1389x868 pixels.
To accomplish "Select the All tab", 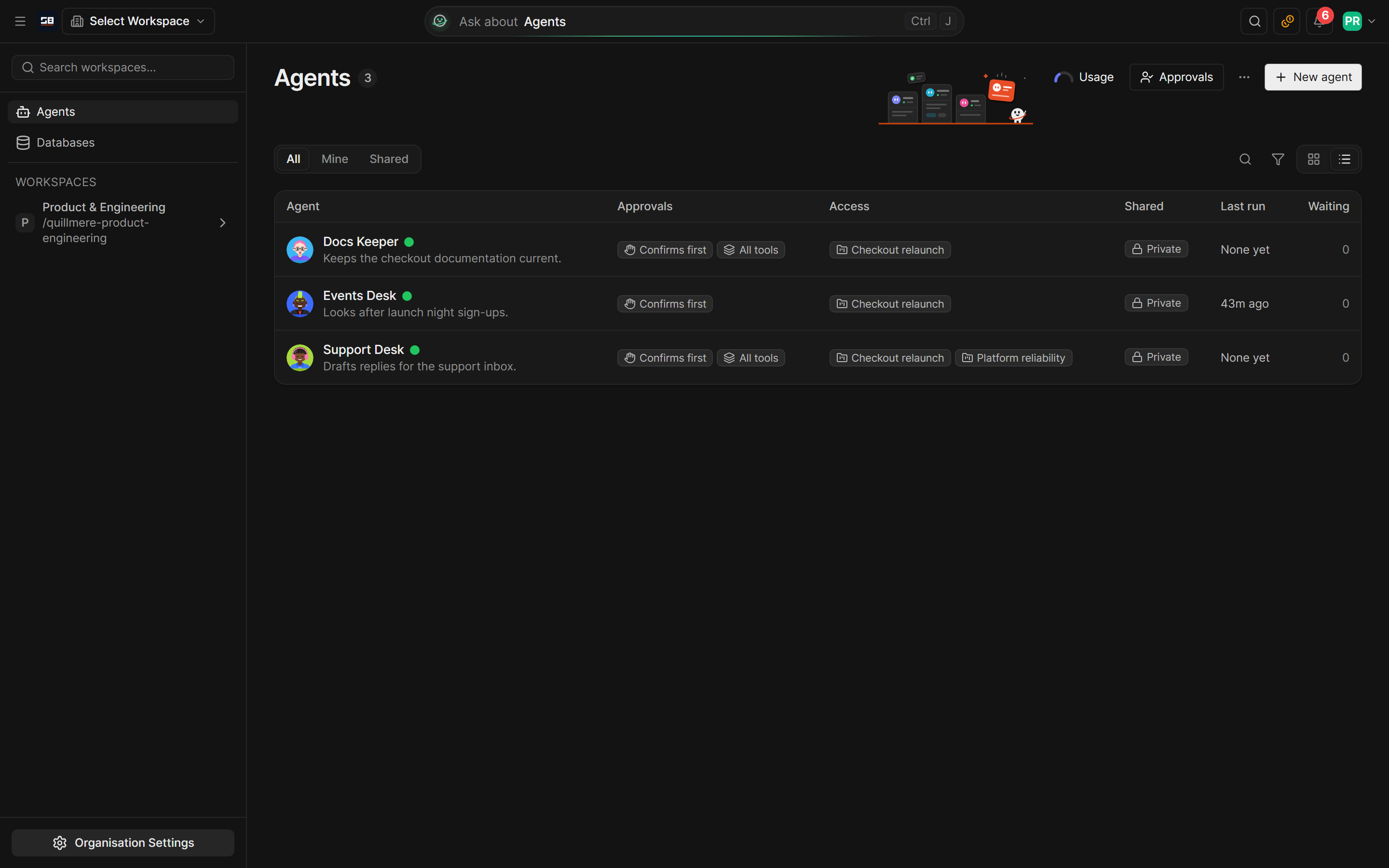I will click(293, 159).
